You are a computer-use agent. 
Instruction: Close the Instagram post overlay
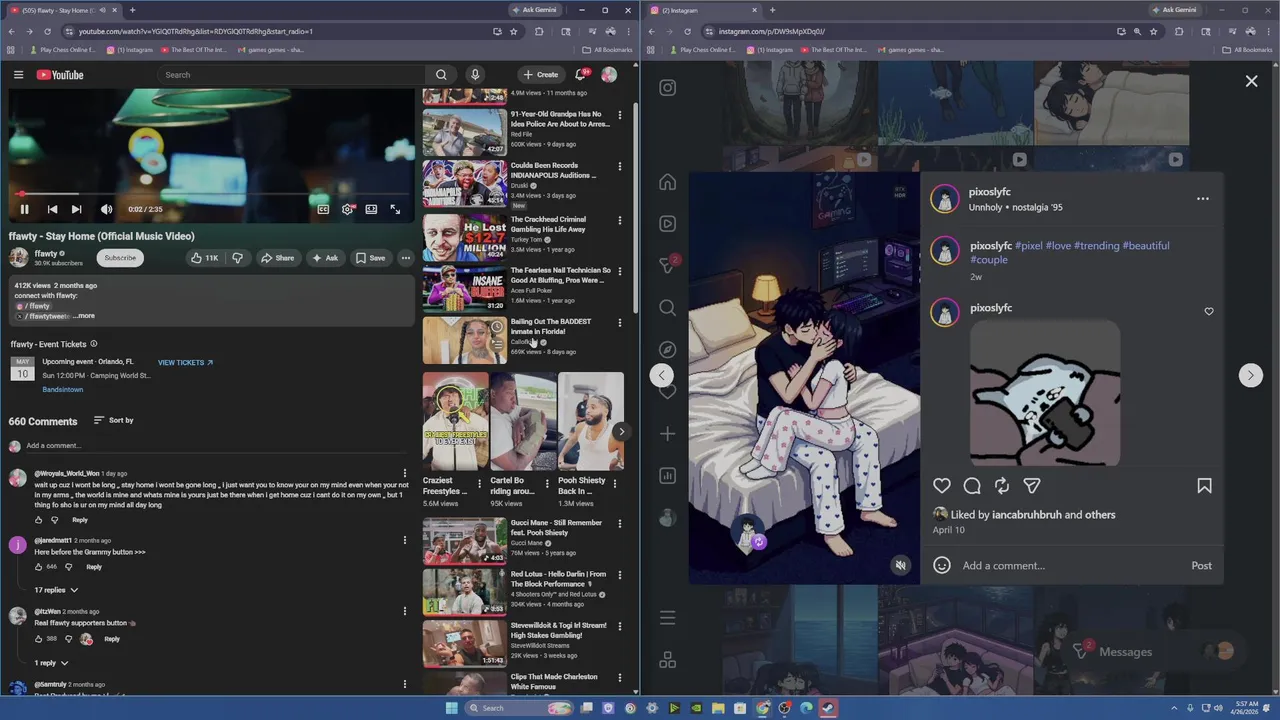(x=1251, y=81)
